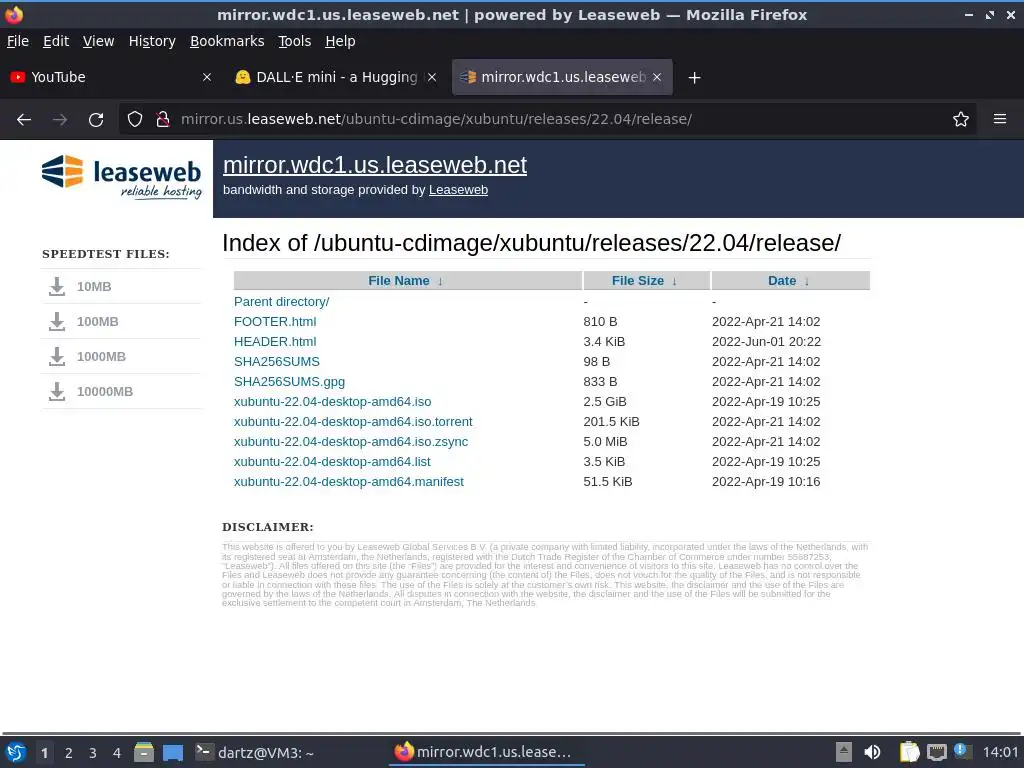
Task: Click the 2.5 GiB file size cell
Action: pos(605,402)
